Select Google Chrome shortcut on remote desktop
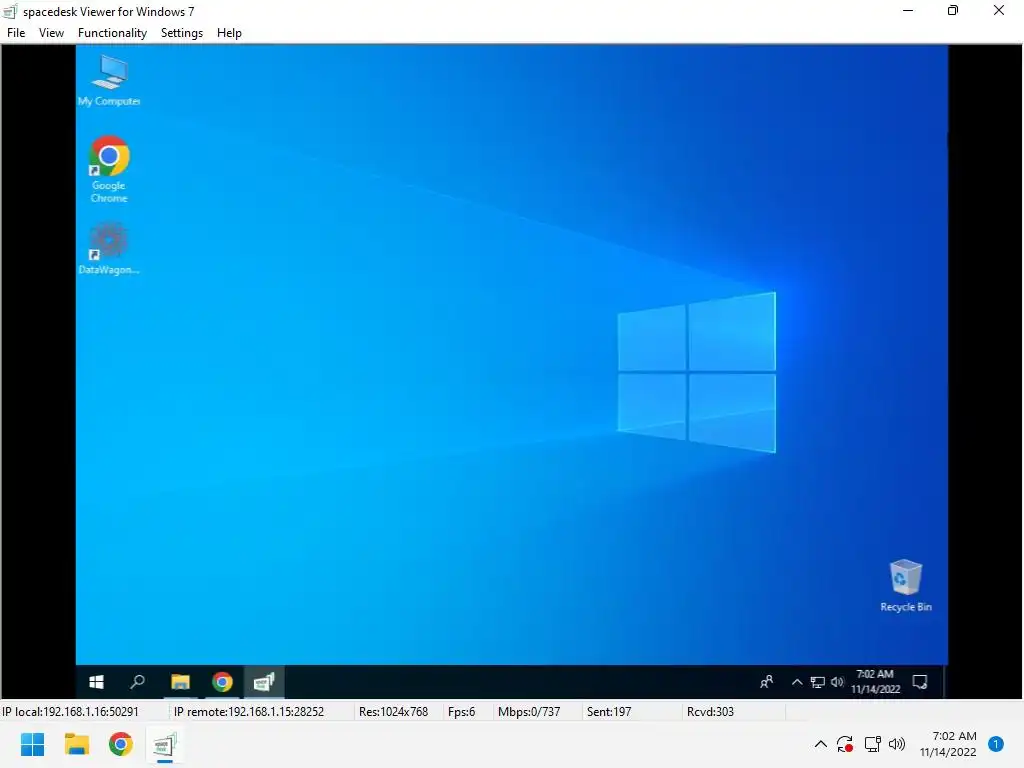1024x768 pixels. (x=109, y=169)
